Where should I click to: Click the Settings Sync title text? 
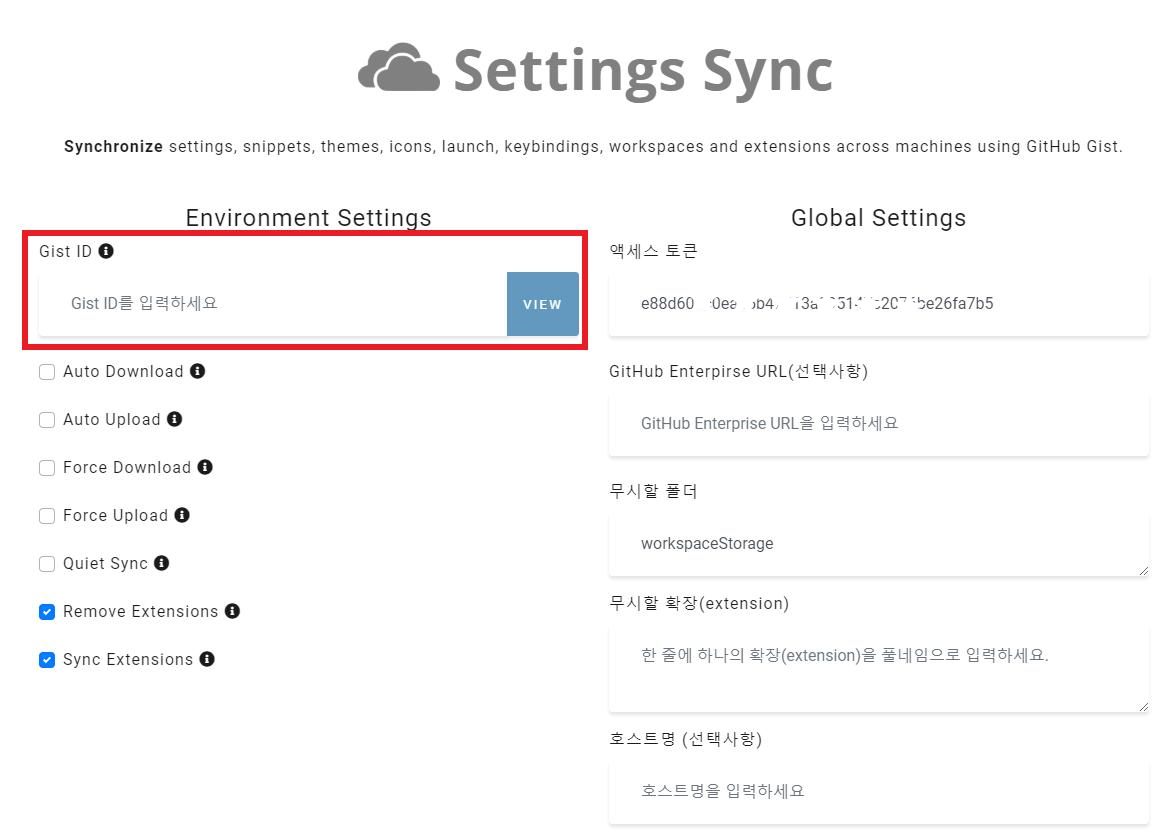tap(643, 71)
